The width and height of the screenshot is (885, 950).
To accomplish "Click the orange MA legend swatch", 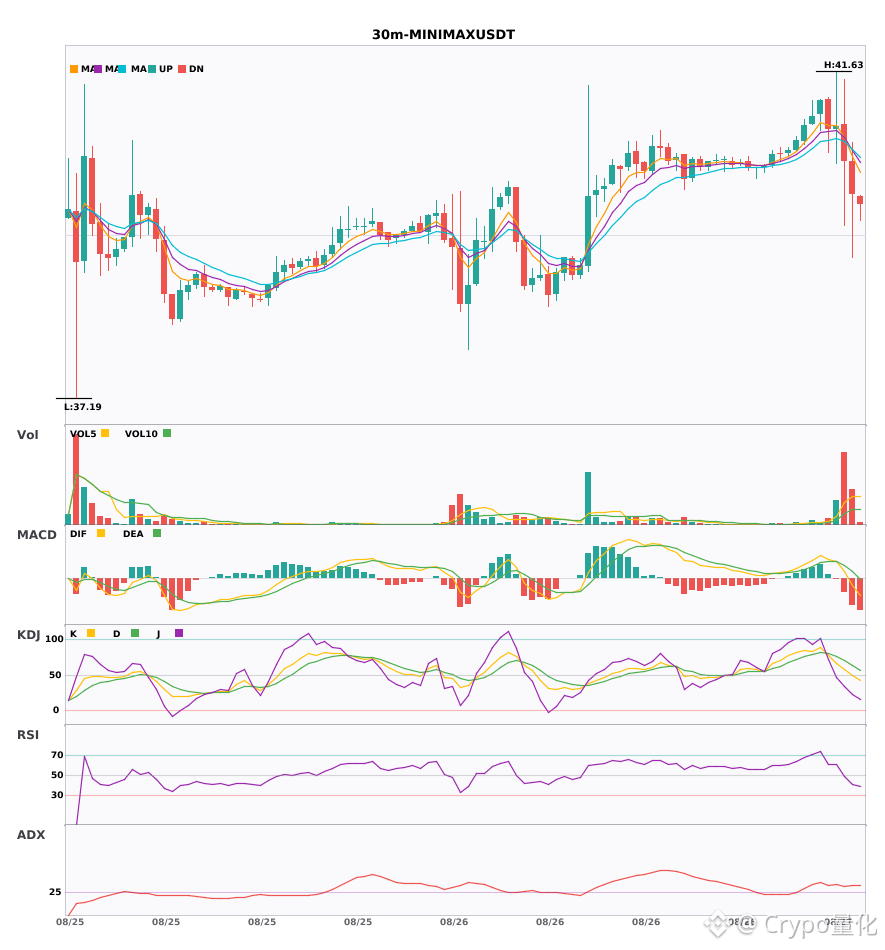I will [74, 69].
